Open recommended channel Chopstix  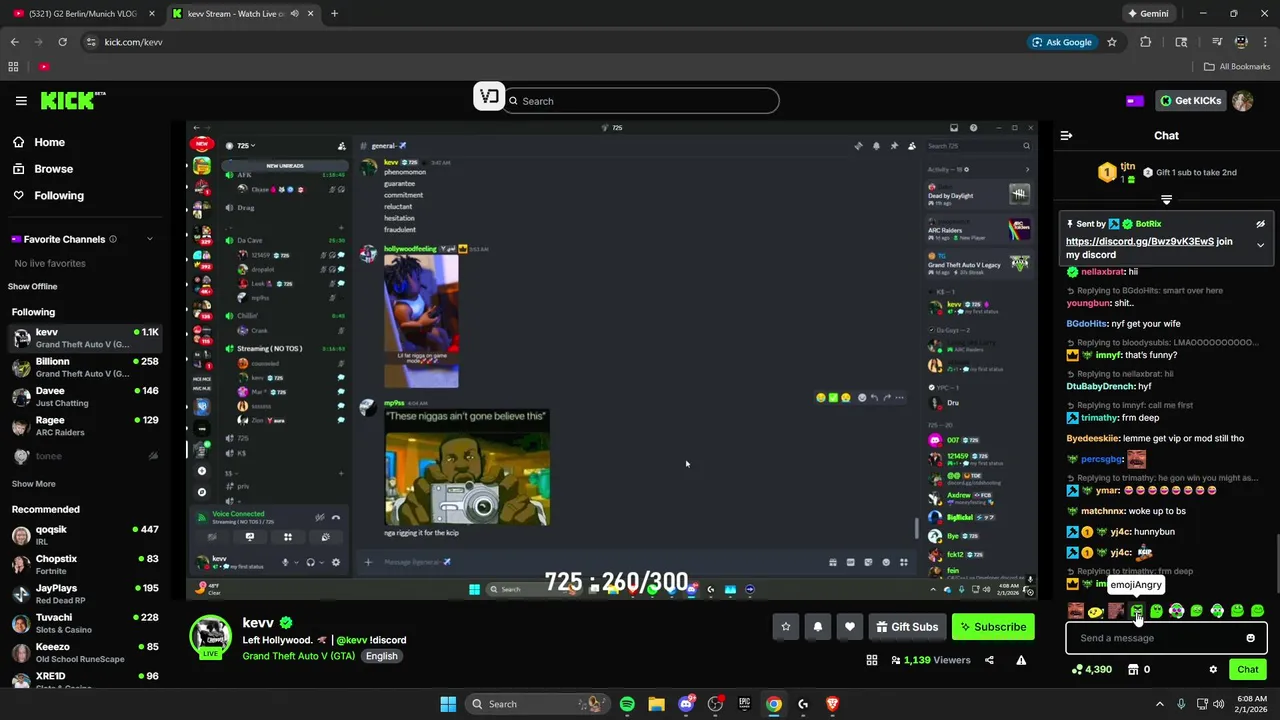(84, 565)
